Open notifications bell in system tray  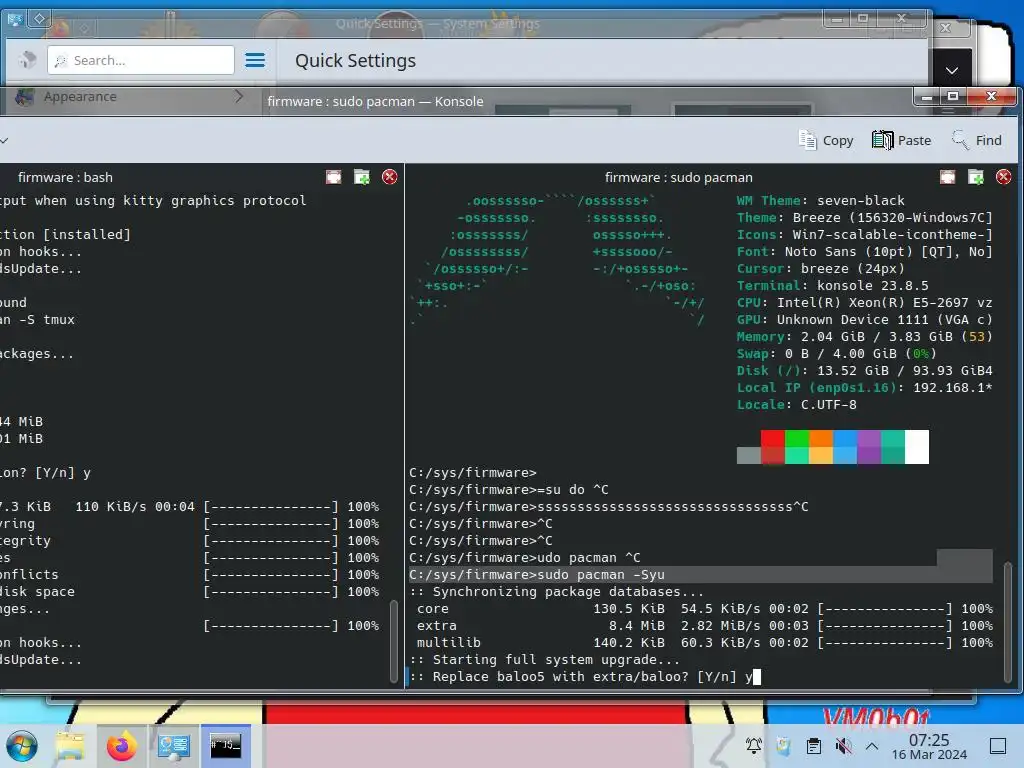[x=754, y=746]
